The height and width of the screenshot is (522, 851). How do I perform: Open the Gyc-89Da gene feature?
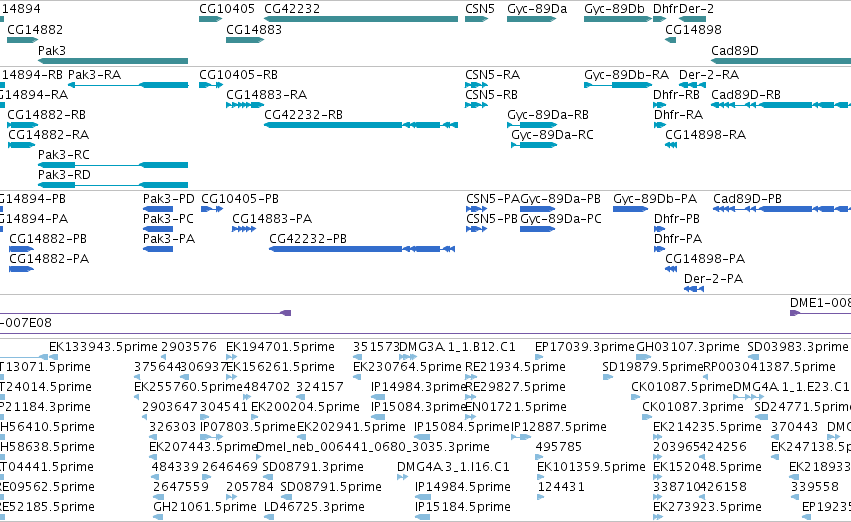coord(531,19)
